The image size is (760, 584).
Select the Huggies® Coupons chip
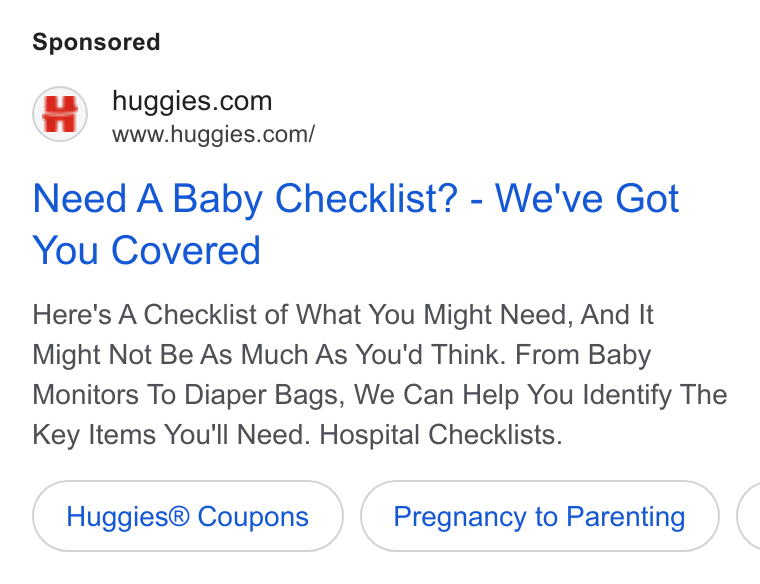pos(188,516)
